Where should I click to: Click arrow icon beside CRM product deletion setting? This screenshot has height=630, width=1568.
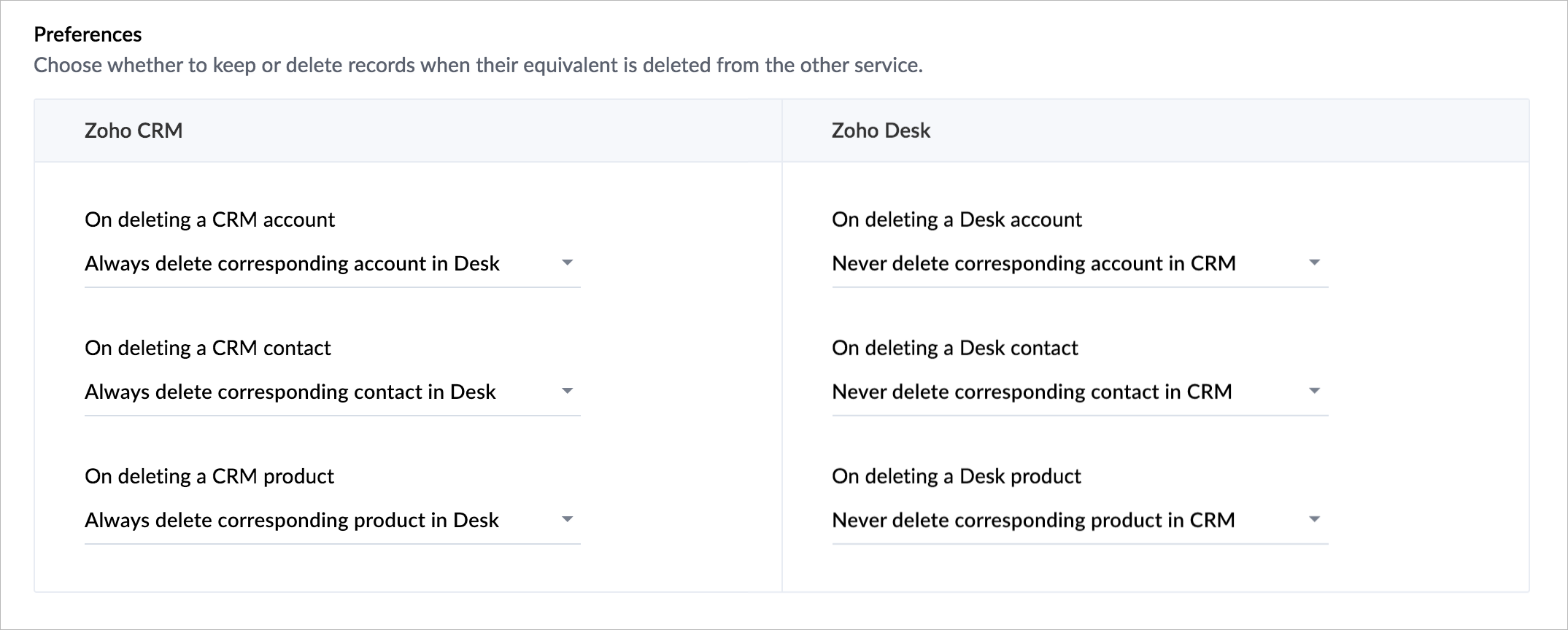(567, 520)
